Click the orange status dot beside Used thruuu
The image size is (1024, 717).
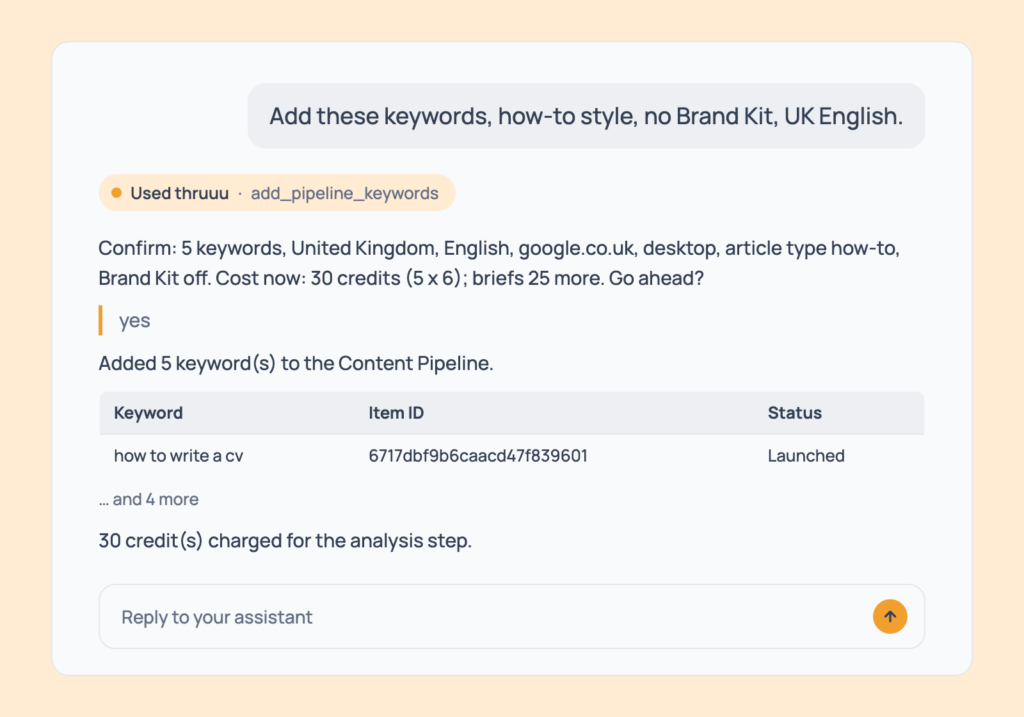coord(116,193)
